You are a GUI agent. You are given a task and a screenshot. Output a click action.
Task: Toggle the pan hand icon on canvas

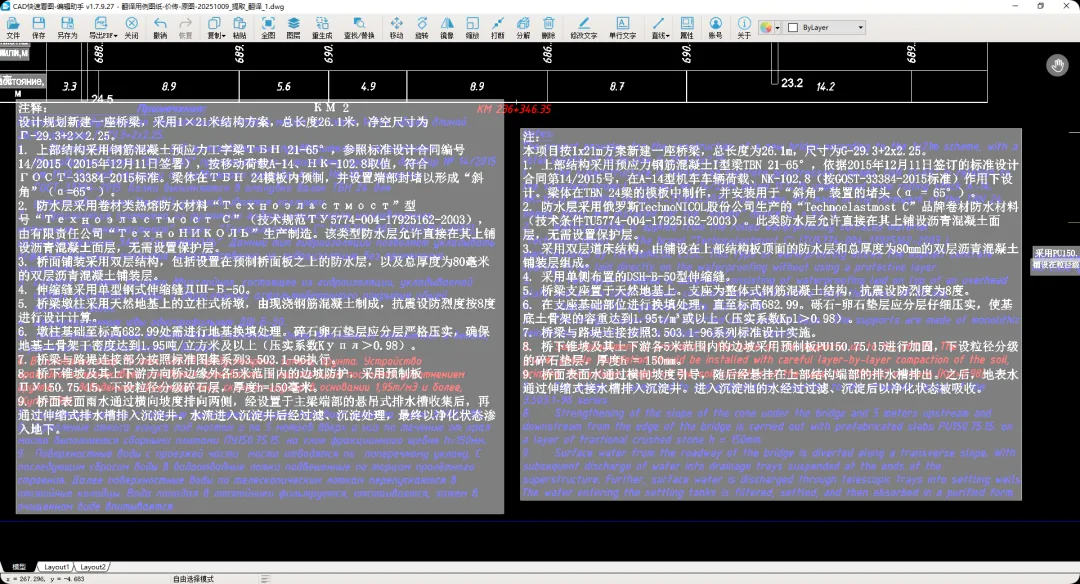[x=1057, y=66]
